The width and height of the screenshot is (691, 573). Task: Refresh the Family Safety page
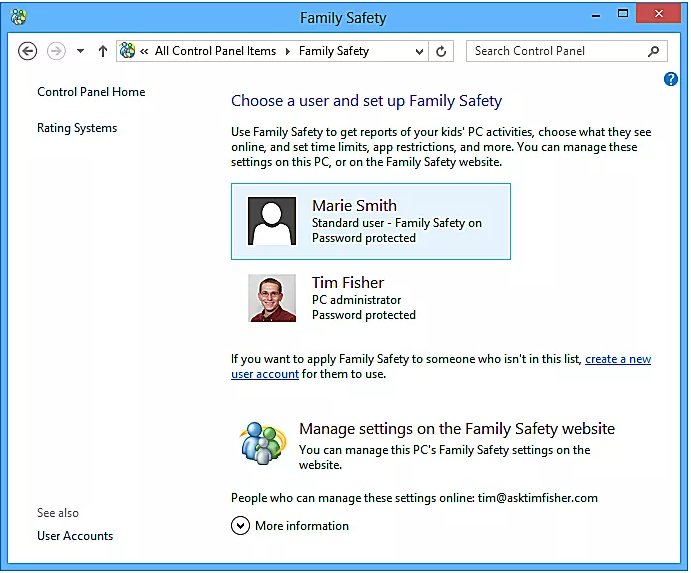coord(441,52)
